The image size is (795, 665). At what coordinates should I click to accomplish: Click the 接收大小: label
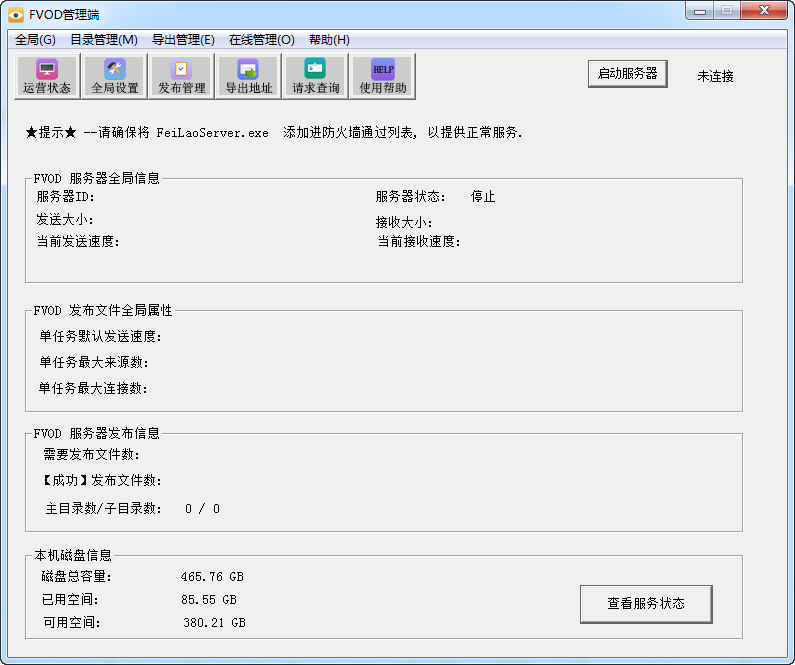pos(404,222)
